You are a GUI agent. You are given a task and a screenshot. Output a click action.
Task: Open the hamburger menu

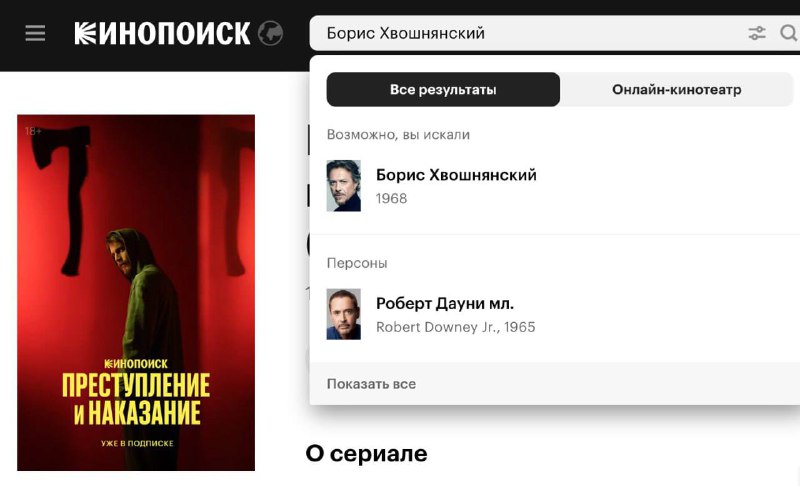(35, 34)
